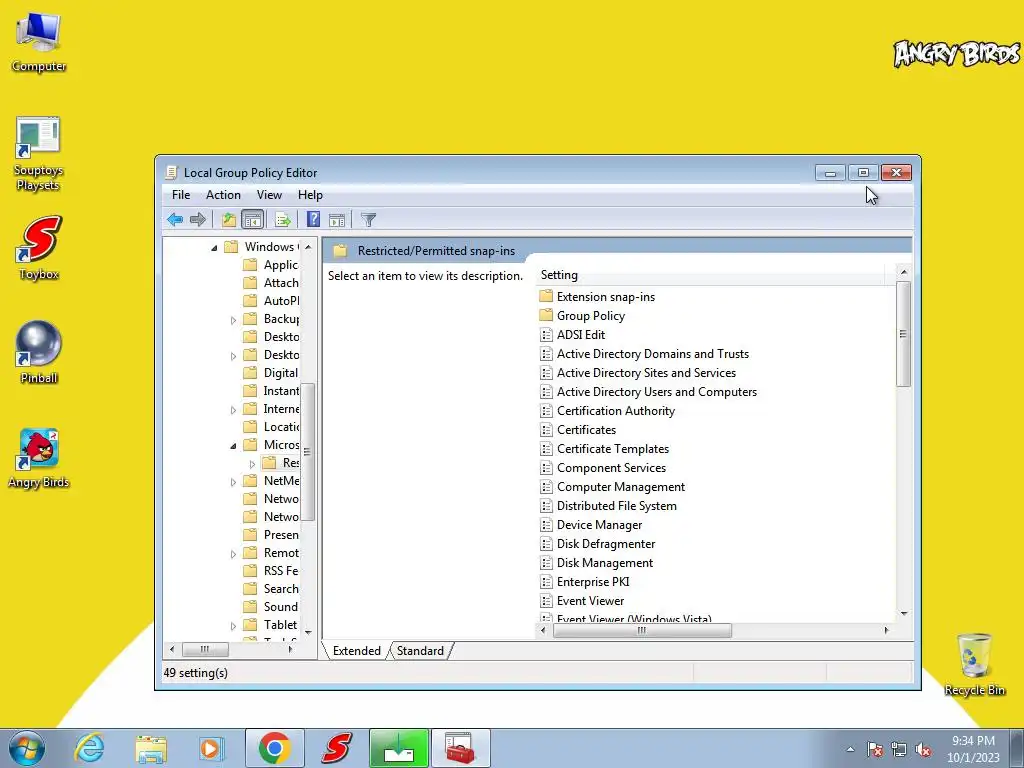Expand the Tablet tree node arrow
This screenshot has width=1024, height=768.
click(233, 626)
